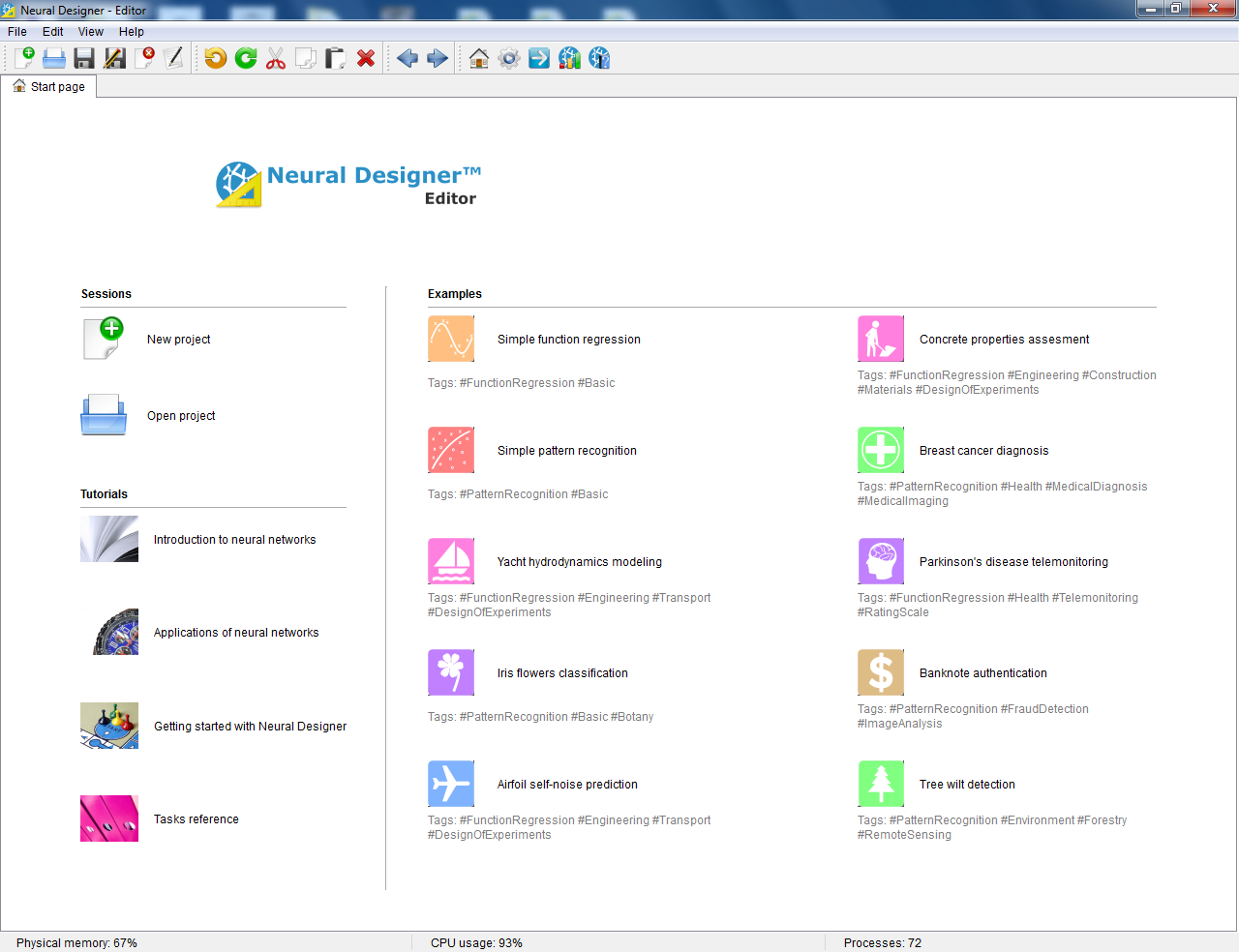1239x952 pixels.
Task: Click Parkinson's disease brain head icon
Action: 881,561
